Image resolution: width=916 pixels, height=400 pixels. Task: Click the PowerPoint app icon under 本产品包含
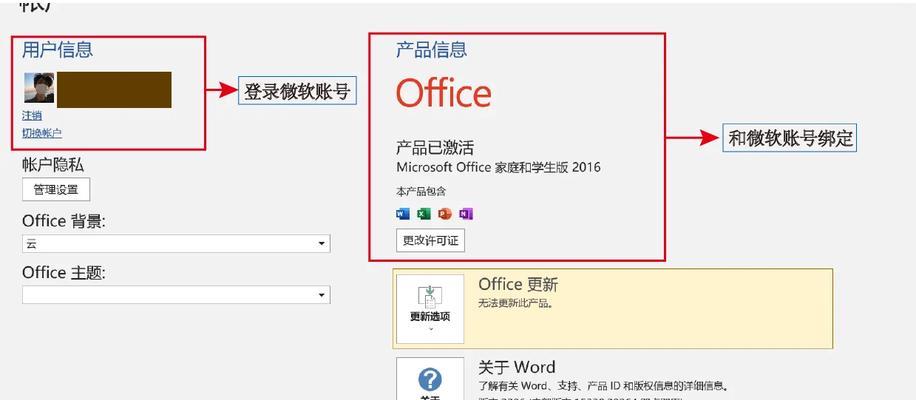coord(445,214)
